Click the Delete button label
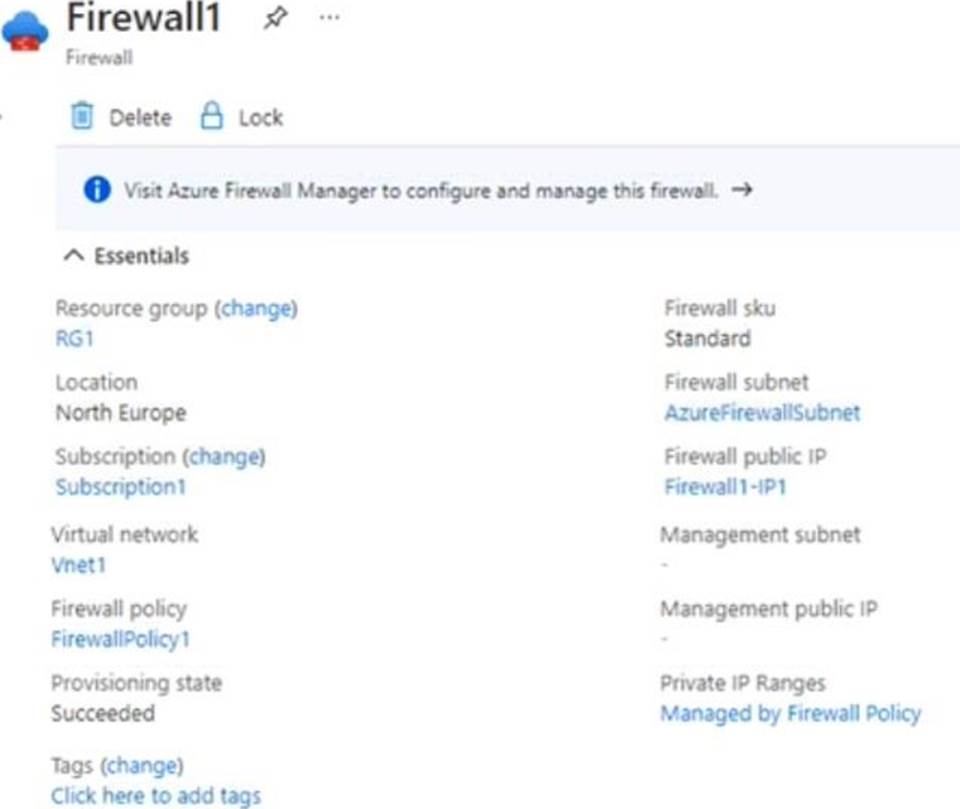960x809 pixels. pos(140,117)
